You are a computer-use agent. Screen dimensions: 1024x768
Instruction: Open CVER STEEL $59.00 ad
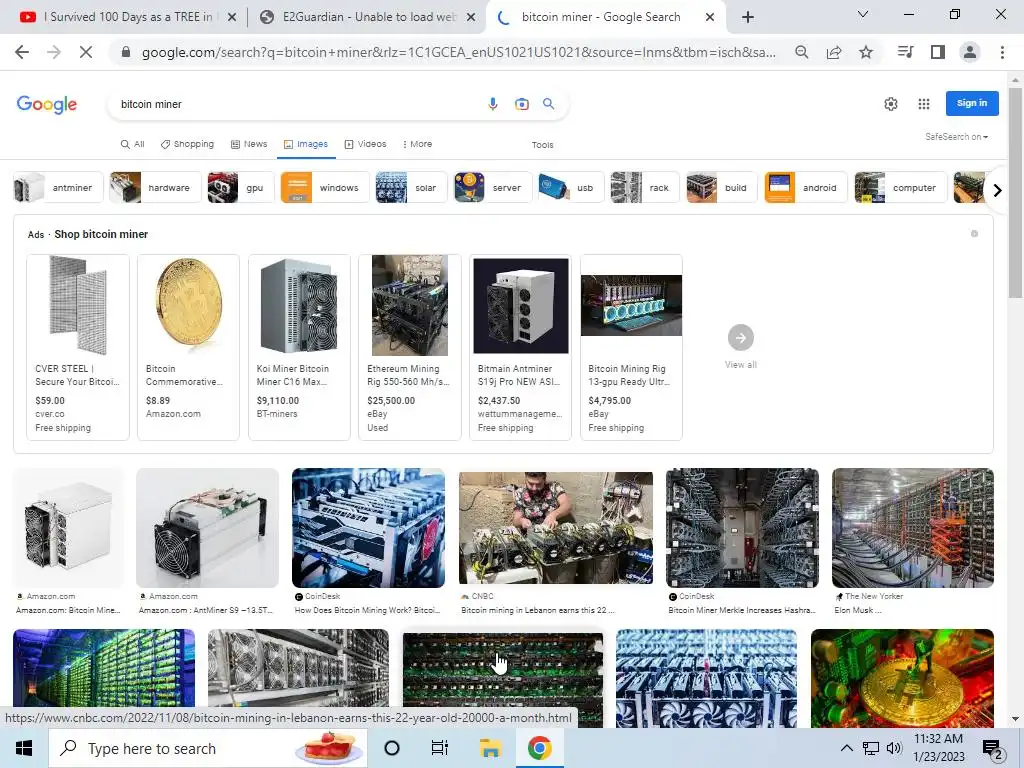pyautogui.click(x=78, y=347)
